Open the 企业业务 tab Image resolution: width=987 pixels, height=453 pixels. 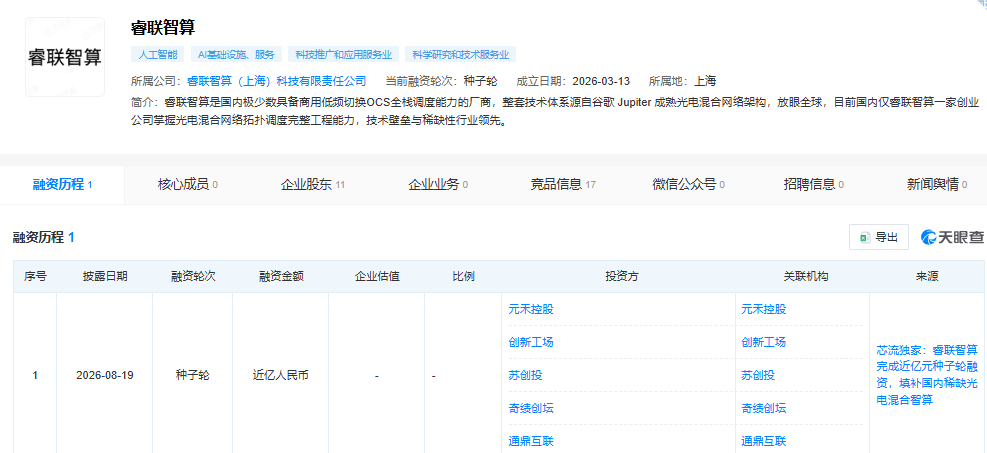437,185
